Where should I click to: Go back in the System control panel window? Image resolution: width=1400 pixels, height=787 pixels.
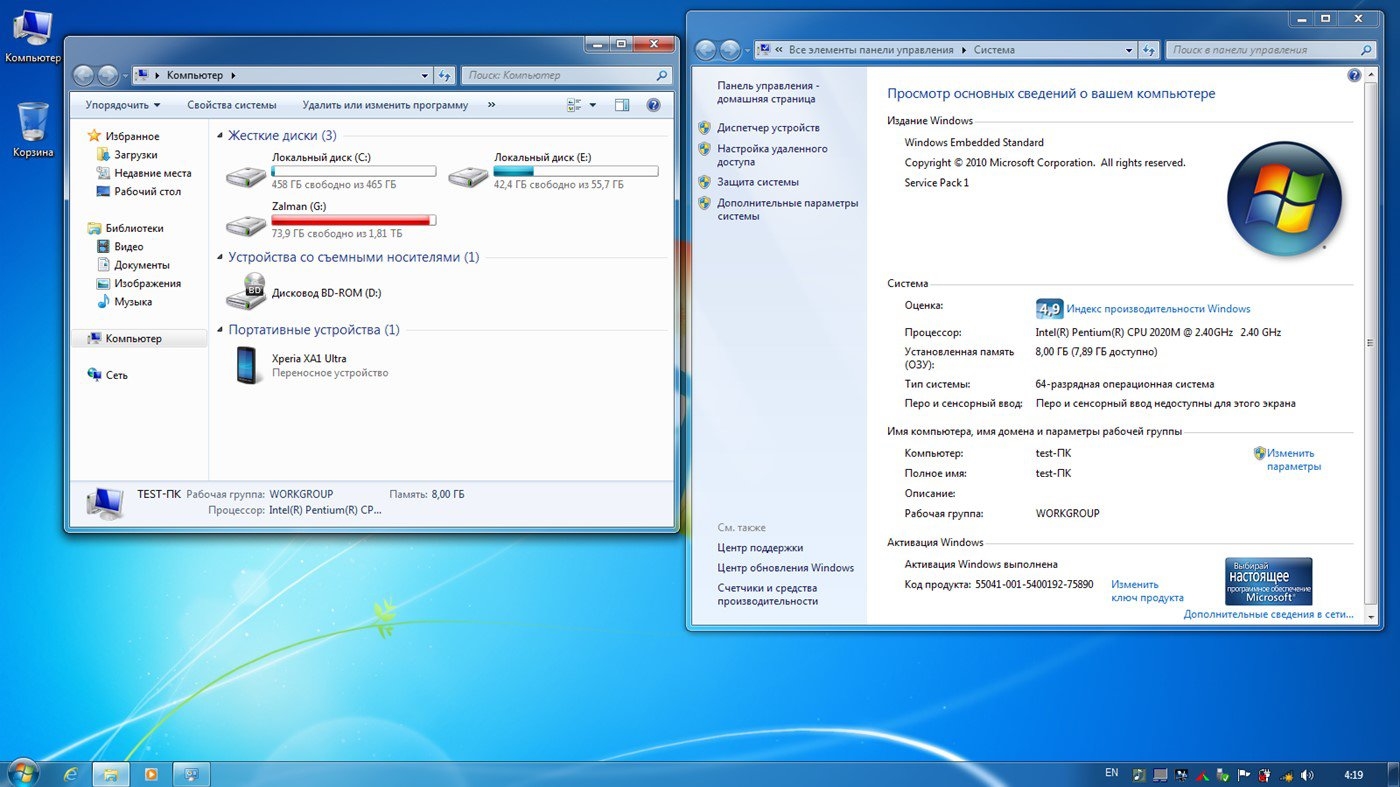pyautogui.click(x=706, y=50)
